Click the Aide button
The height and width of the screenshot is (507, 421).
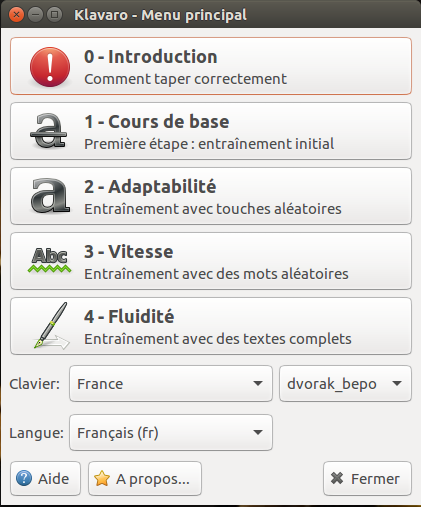click(45, 478)
